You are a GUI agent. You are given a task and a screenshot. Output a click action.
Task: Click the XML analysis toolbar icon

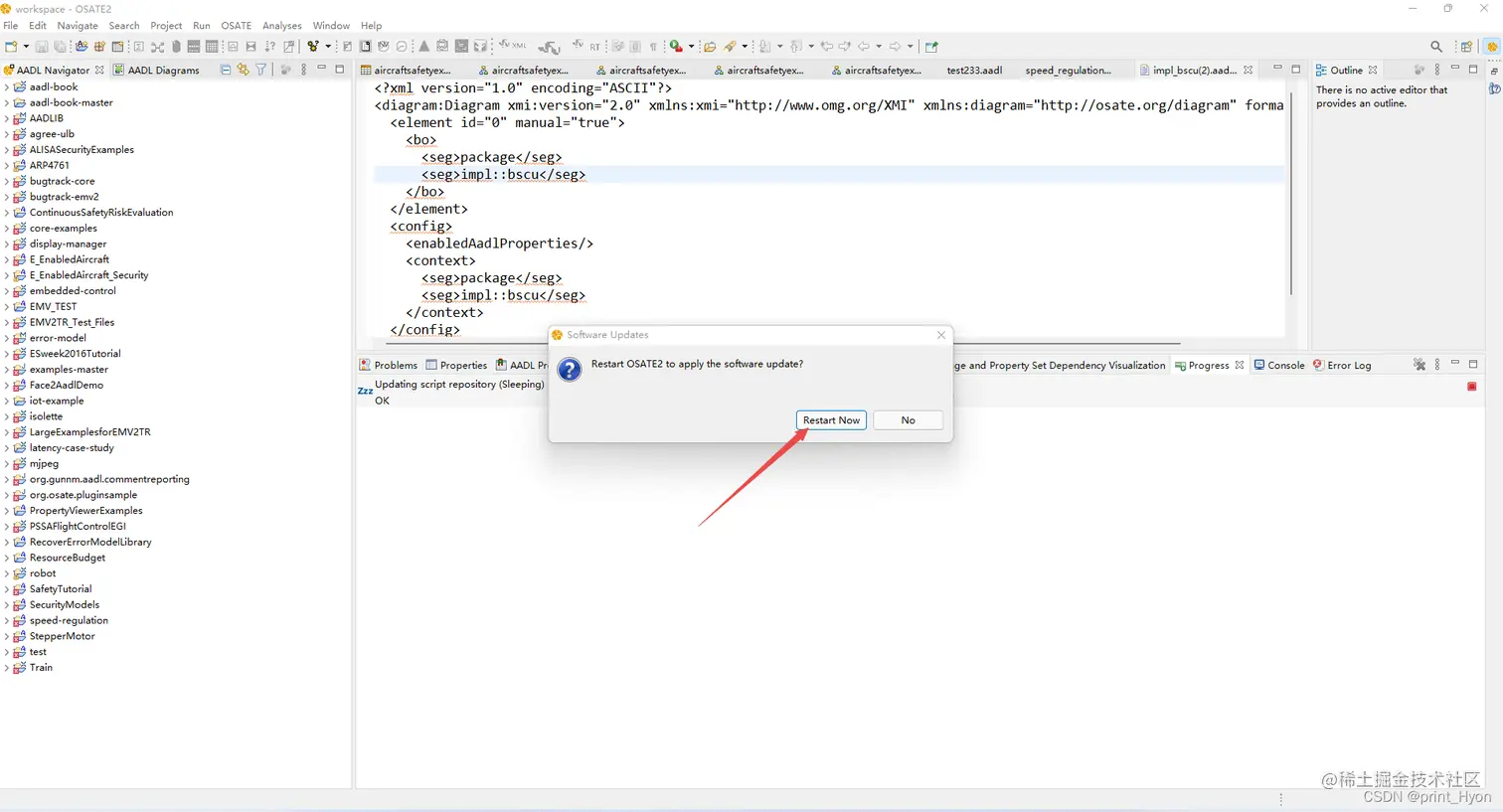pyautogui.click(x=512, y=45)
